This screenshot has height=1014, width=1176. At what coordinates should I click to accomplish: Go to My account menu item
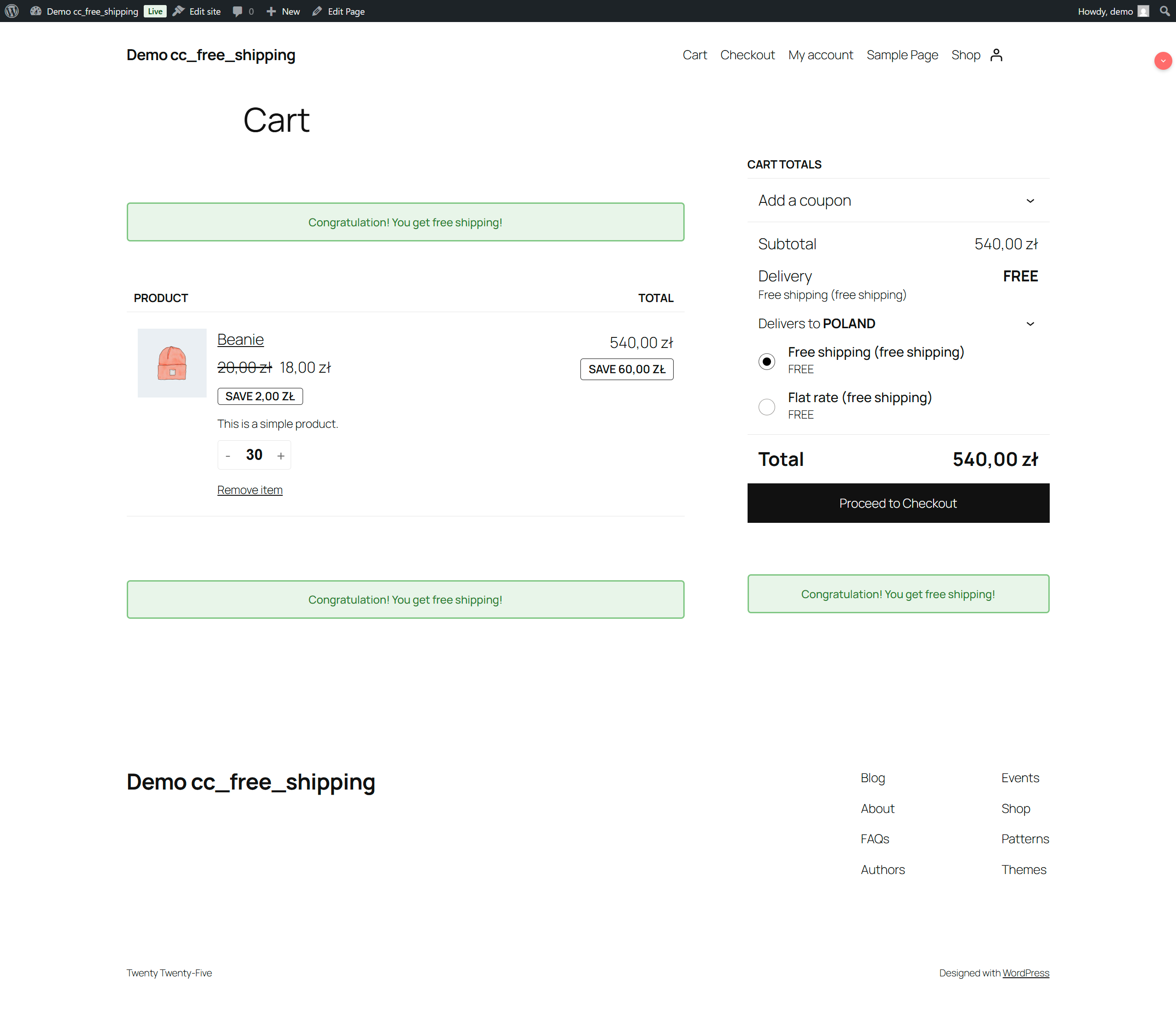[x=820, y=55]
